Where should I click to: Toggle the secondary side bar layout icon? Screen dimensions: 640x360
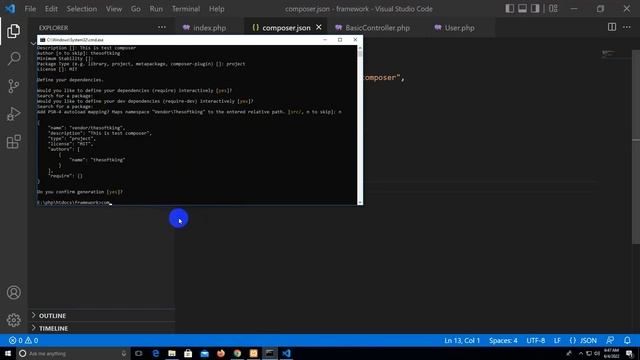tap(535, 9)
